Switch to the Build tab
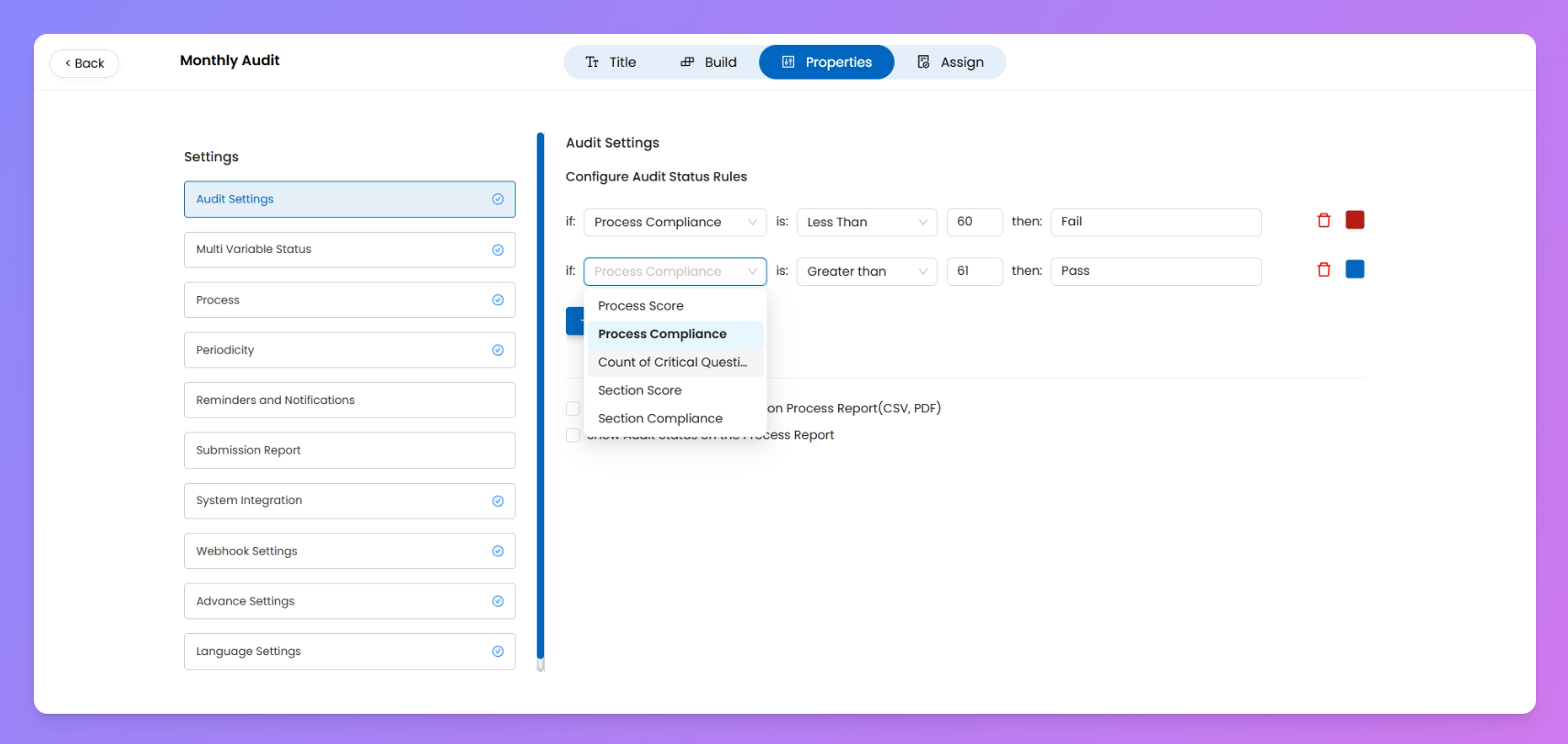Viewport: 1568px width, 744px height. coord(709,62)
